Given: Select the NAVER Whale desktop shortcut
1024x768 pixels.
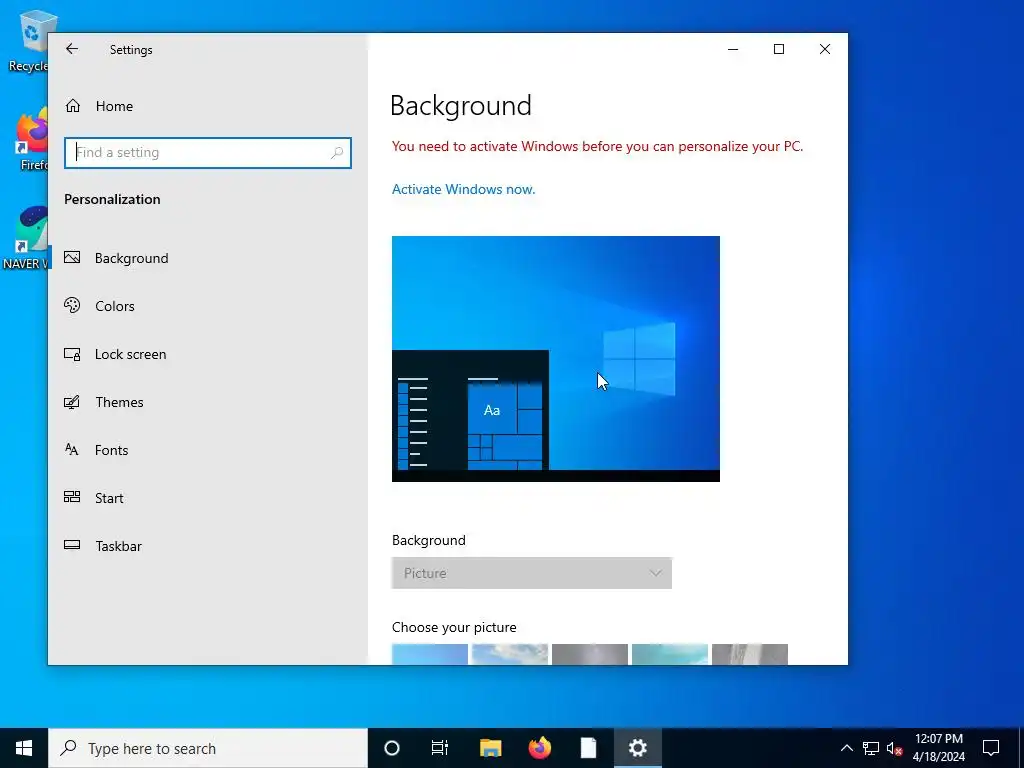Looking at the screenshot, I should (x=26, y=238).
